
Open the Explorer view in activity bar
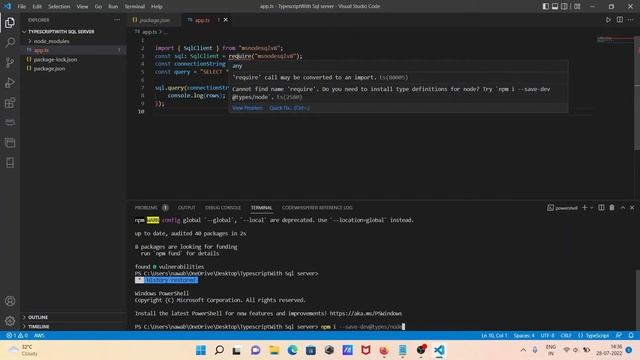[x=10, y=22]
